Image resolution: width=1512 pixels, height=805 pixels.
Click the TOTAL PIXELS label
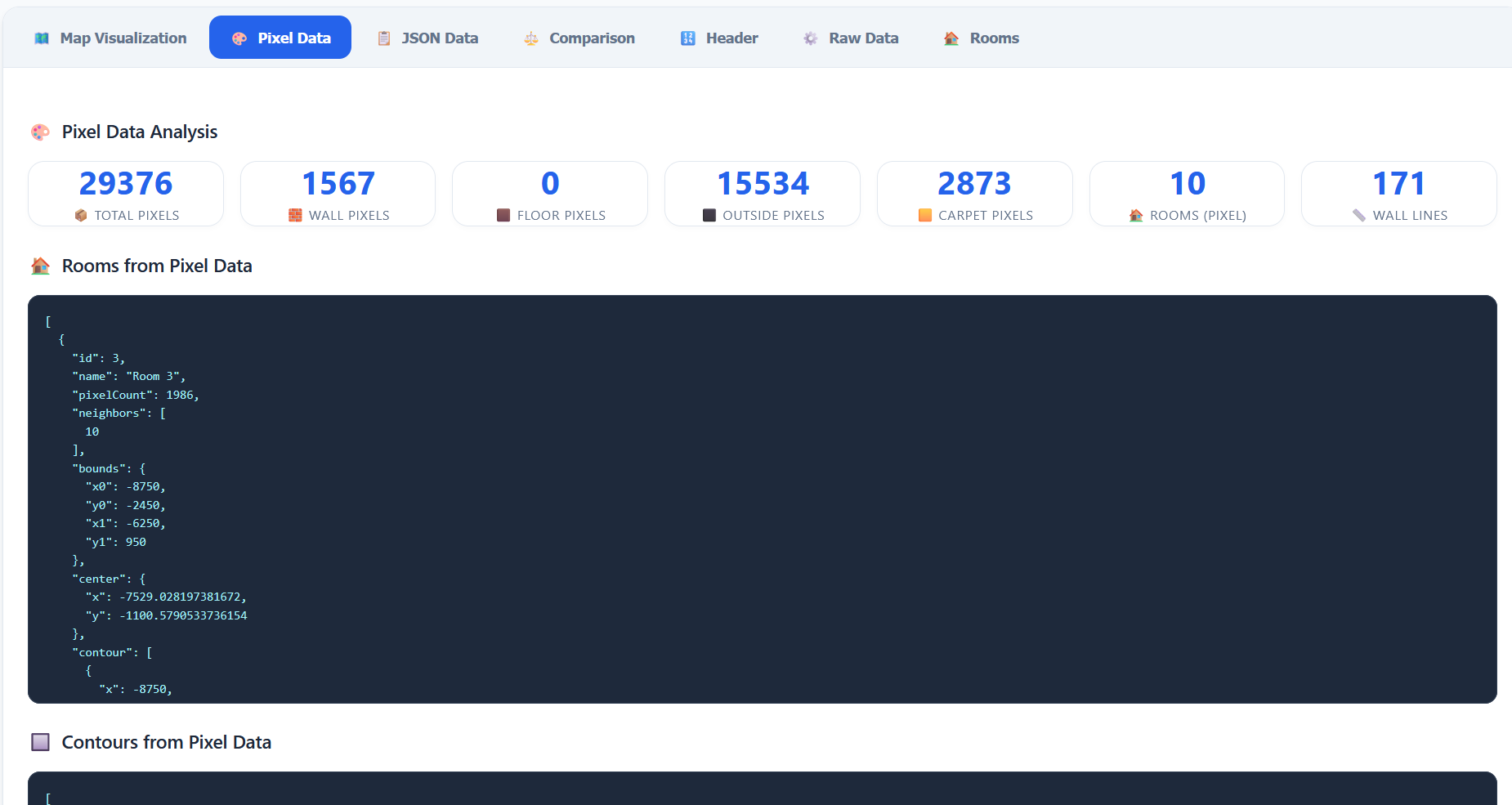(x=136, y=216)
